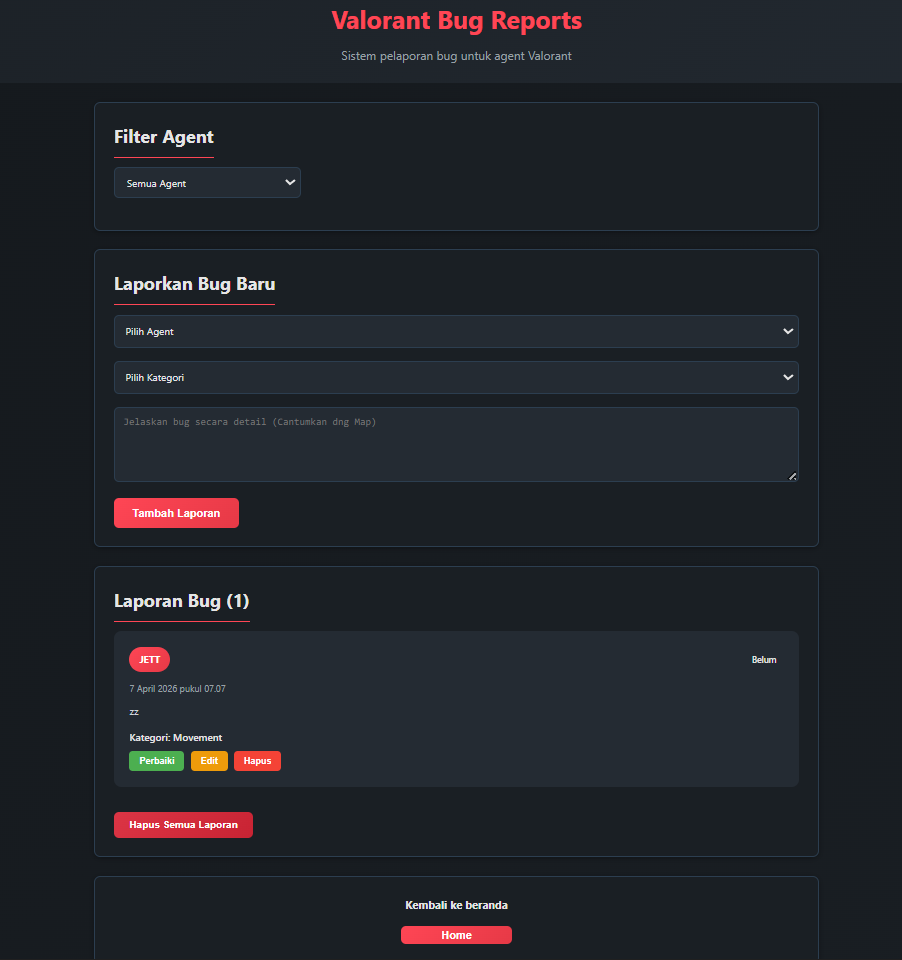The height and width of the screenshot is (960, 902).
Task: Click Hapus Semua Laporan button
Action: point(183,825)
